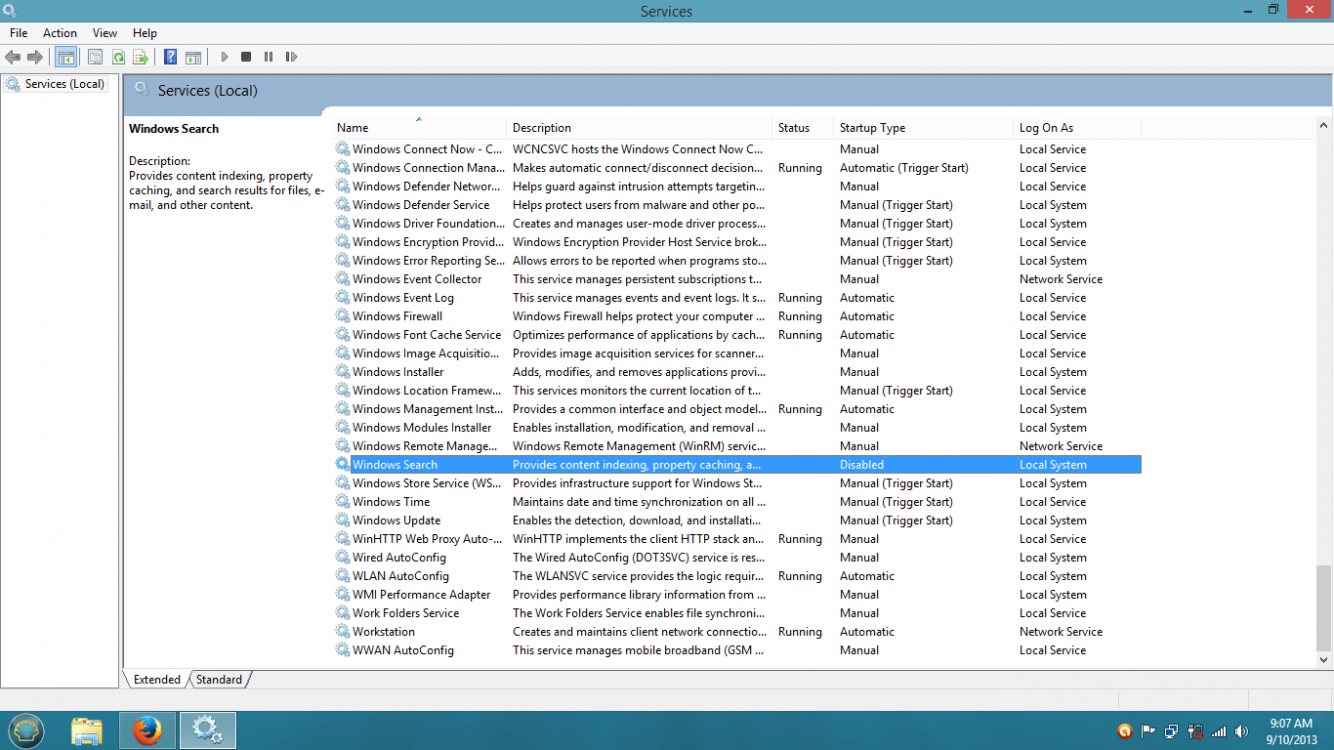Click the Export List toolbar icon
Screen dimensions: 1334x750
click(x=141, y=57)
